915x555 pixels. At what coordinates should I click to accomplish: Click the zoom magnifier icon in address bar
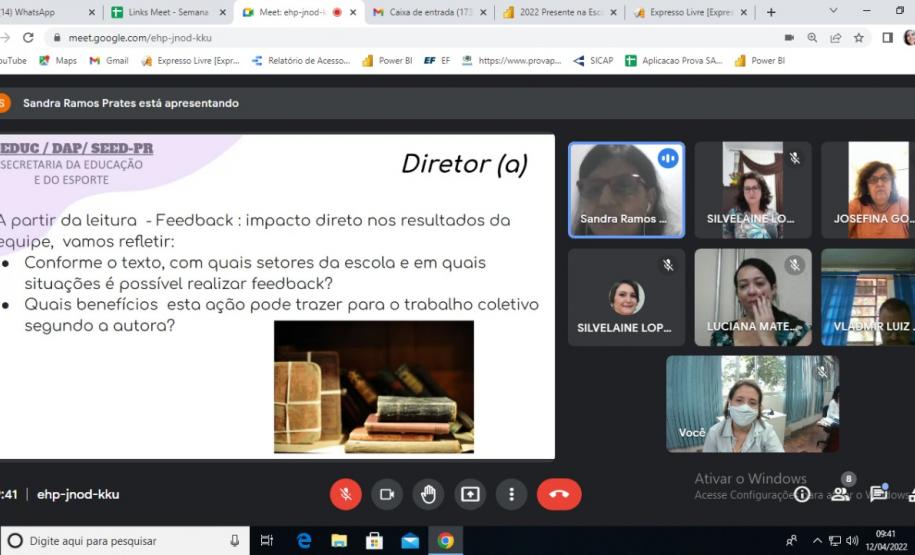click(812, 37)
